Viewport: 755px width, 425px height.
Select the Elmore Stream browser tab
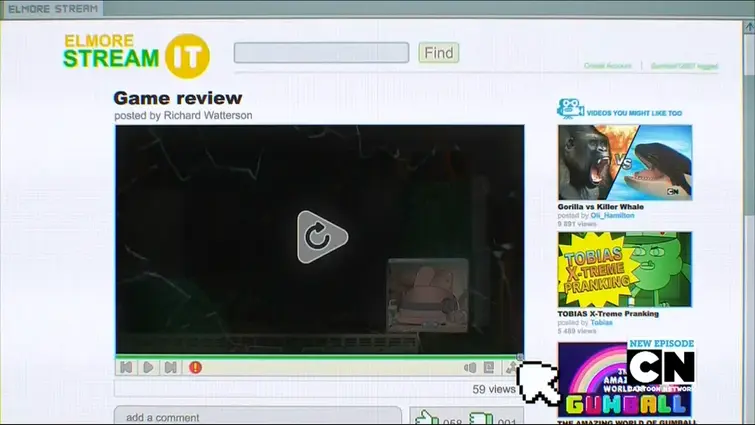click(52, 9)
